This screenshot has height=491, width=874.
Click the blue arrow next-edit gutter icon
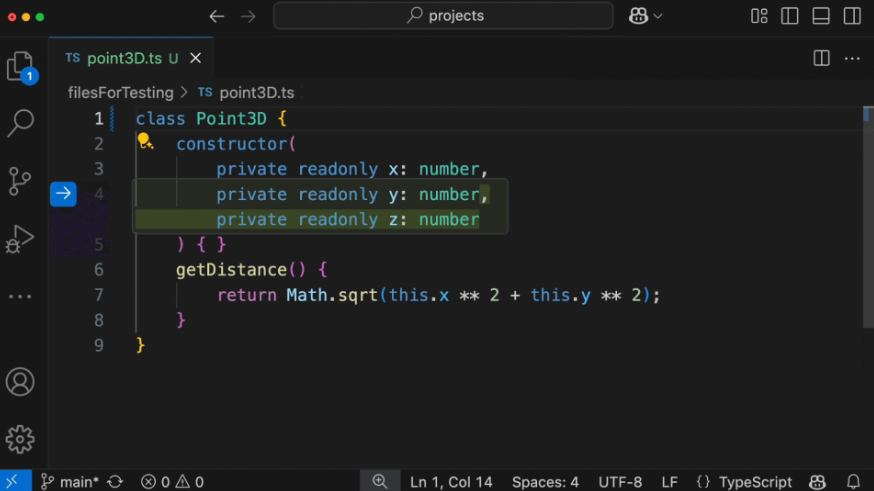click(x=63, y=194)
